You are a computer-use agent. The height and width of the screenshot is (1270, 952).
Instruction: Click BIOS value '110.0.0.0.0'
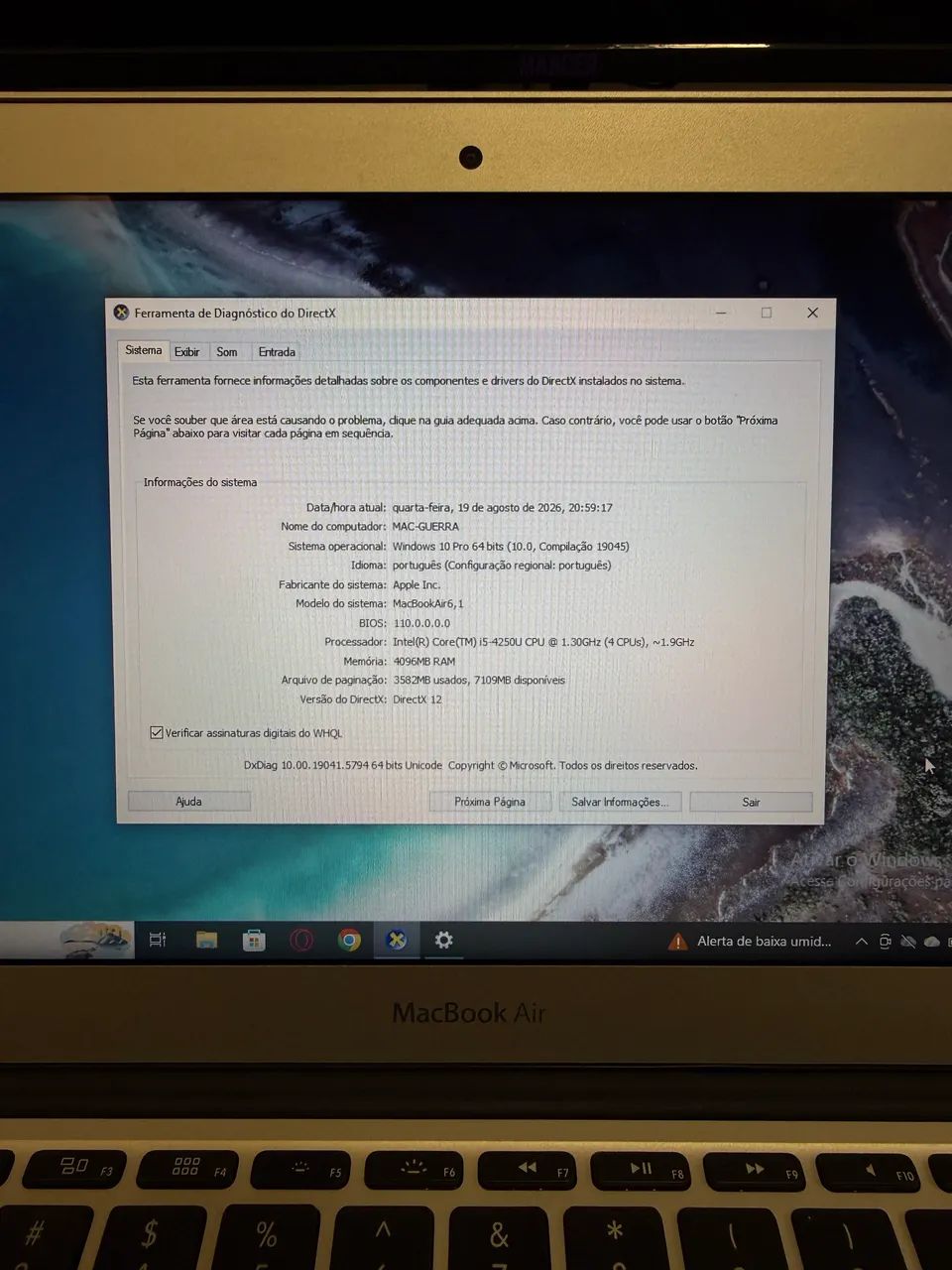pyautogui.click(x=421, y=623)
